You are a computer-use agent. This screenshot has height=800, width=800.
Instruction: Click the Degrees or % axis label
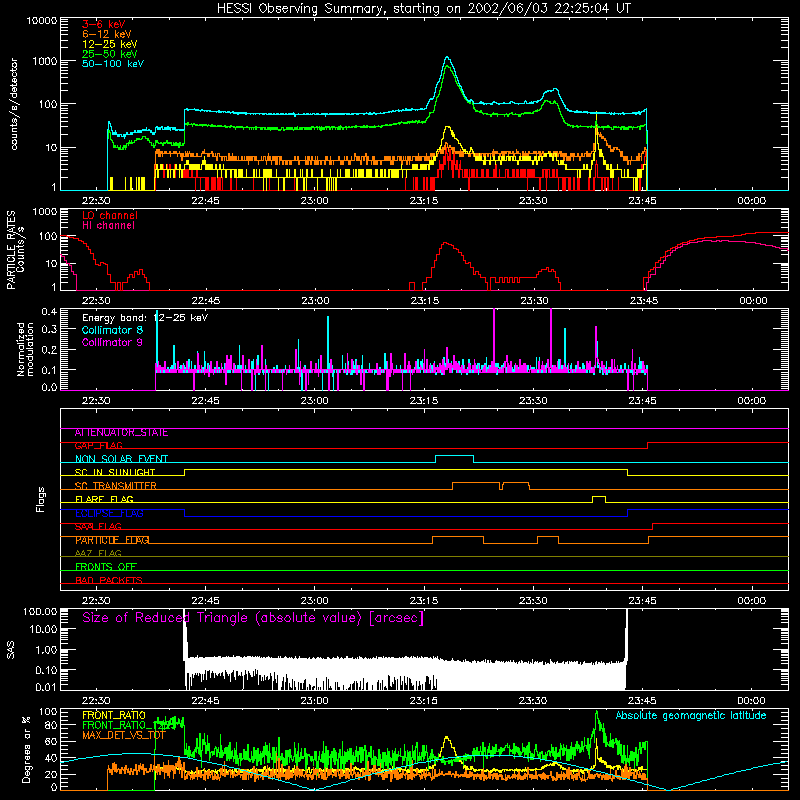[x=26, y=749]
